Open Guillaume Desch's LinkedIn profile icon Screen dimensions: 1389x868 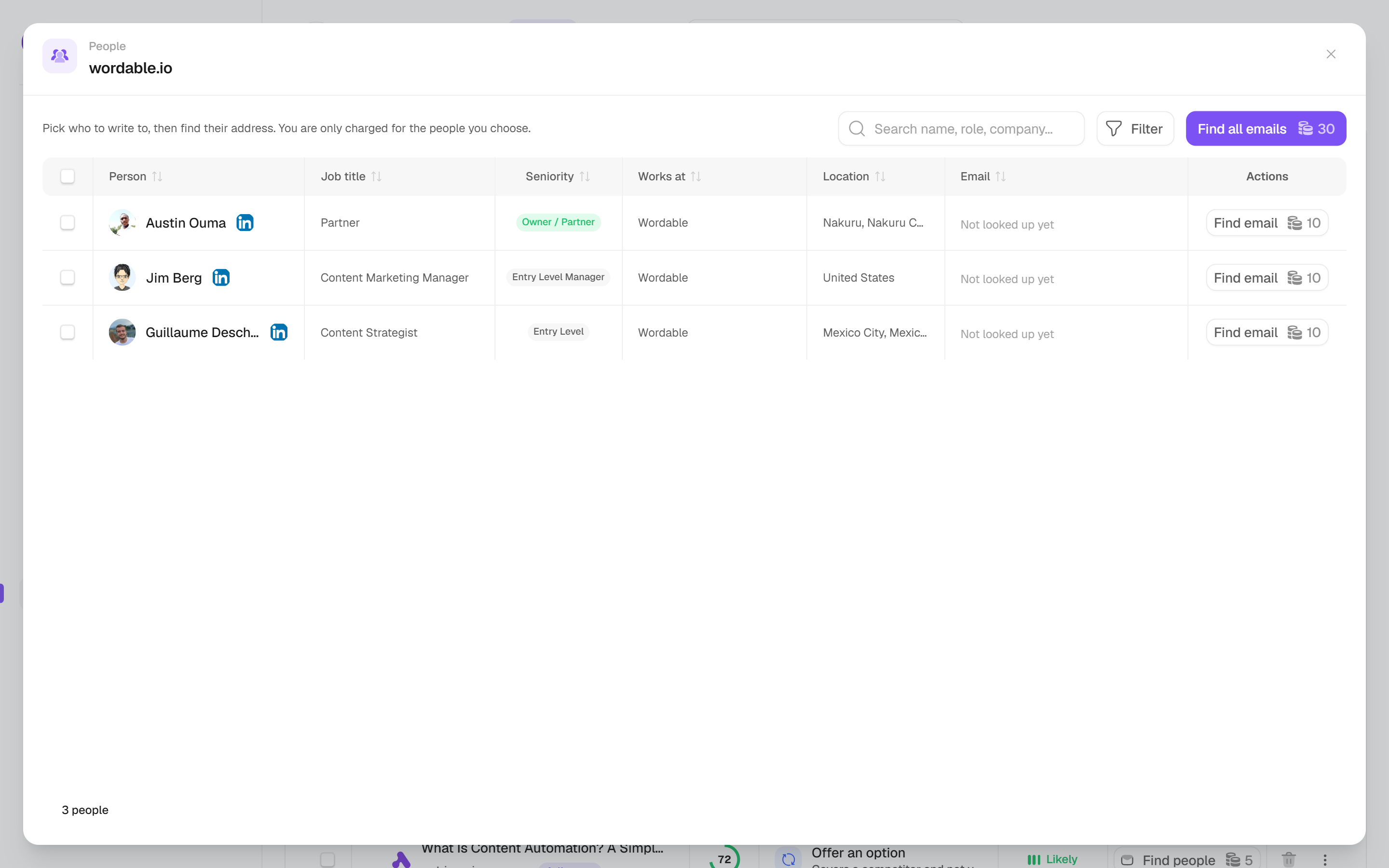[279, 332]
